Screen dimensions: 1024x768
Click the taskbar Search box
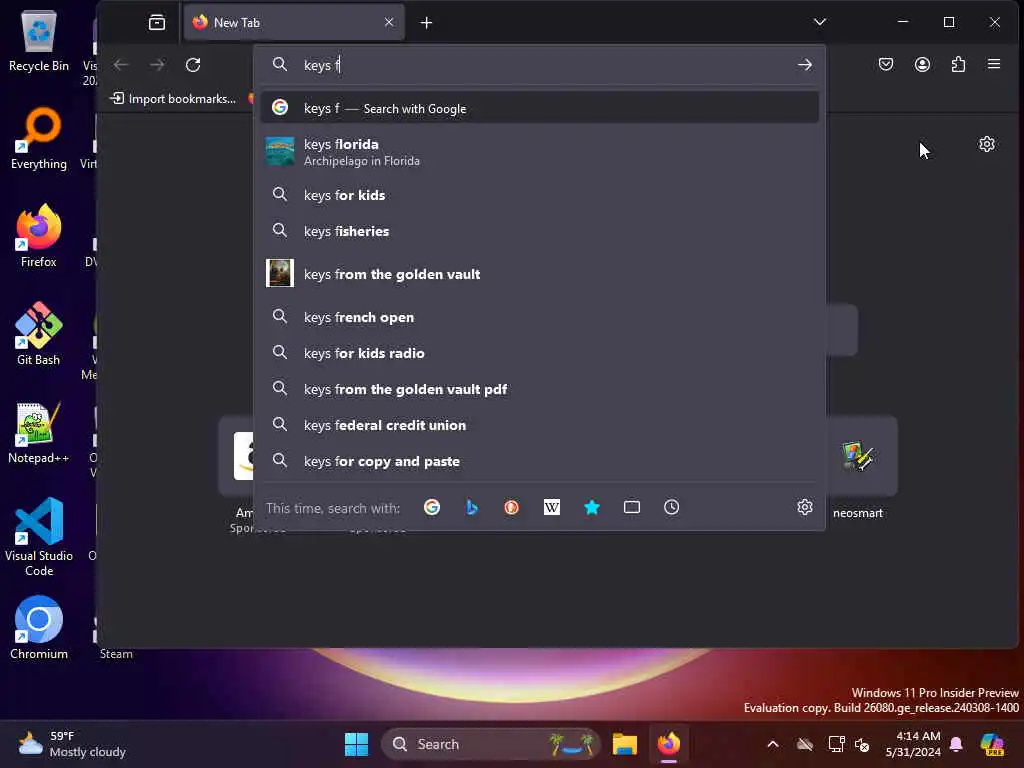(x=490, y=744)
